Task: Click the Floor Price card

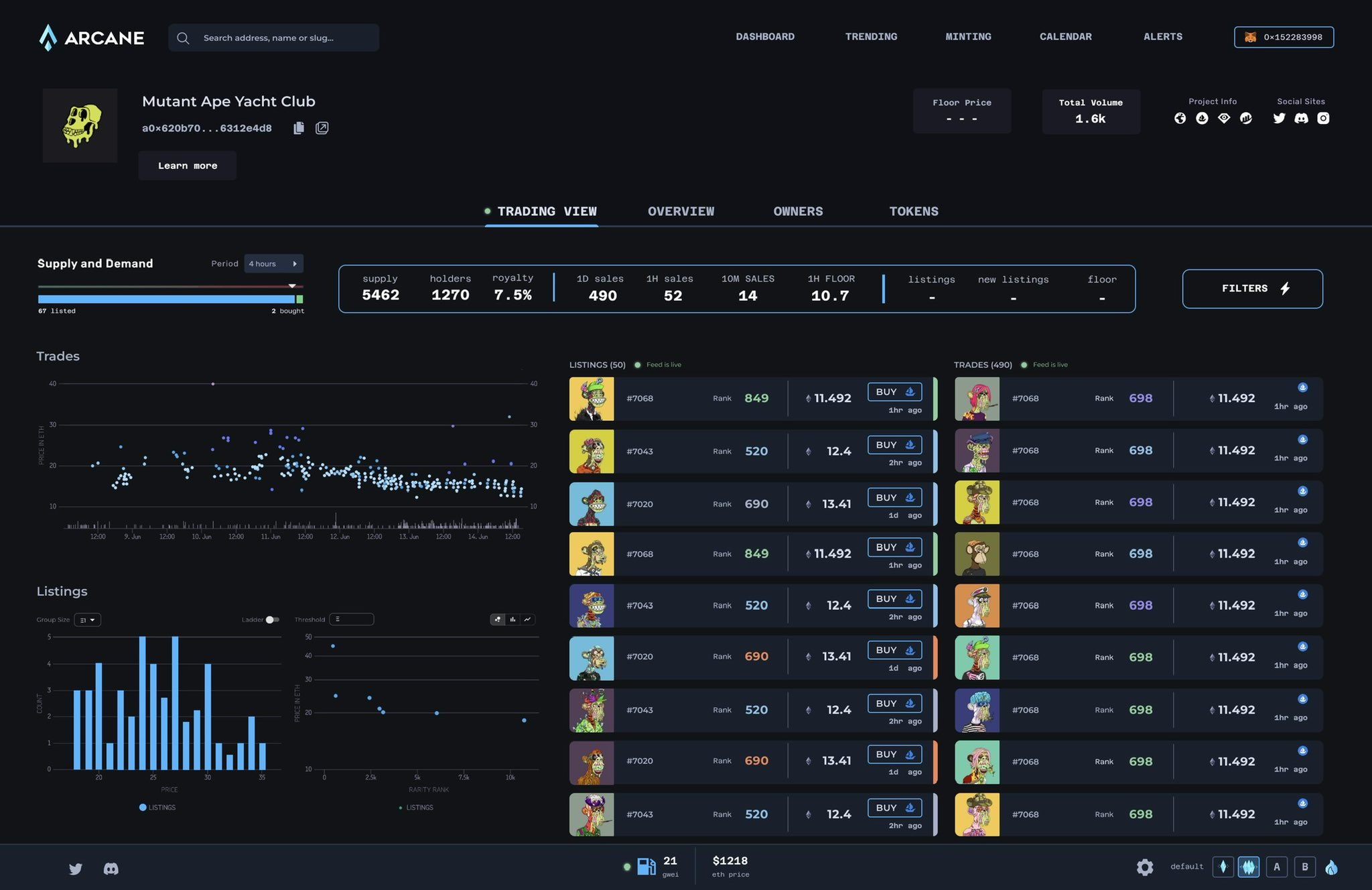Action: [x=962, y=111]
